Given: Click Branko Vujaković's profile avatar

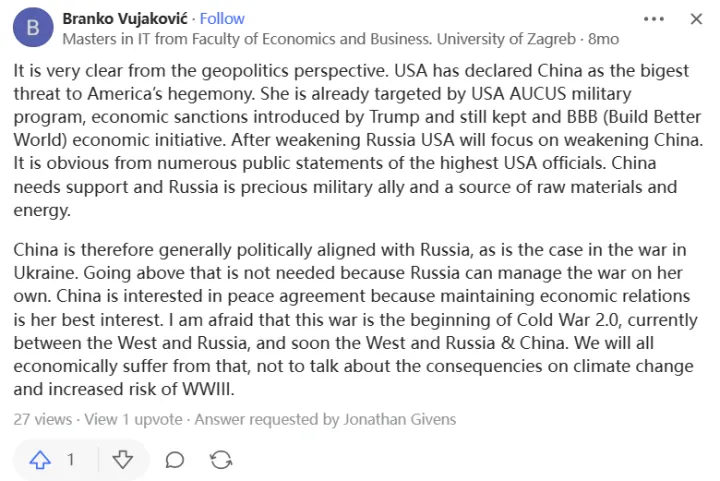Looking at the screenshot, I should point(34,29).
